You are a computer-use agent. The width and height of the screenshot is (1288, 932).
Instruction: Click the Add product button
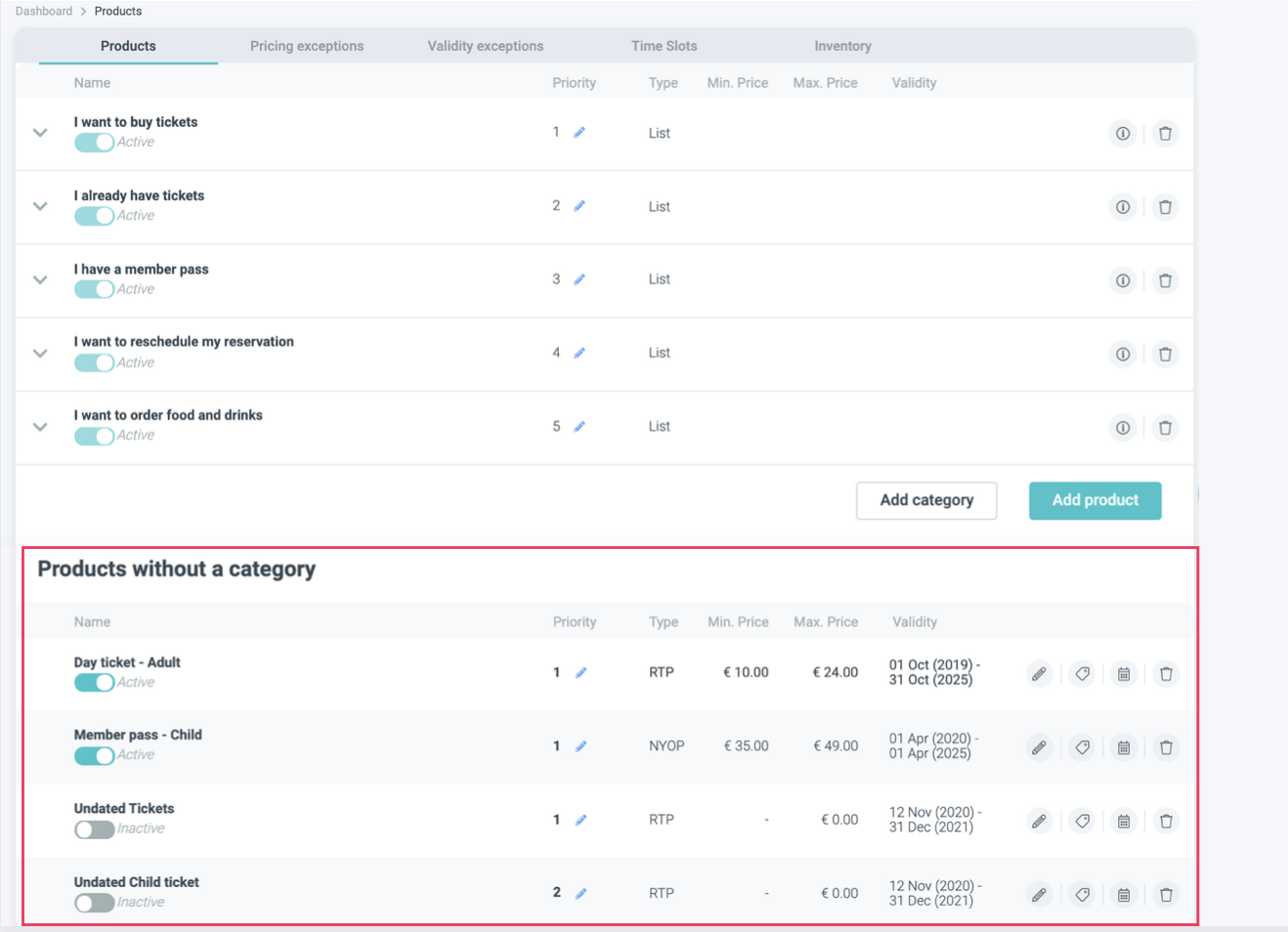coord(1095,500)
